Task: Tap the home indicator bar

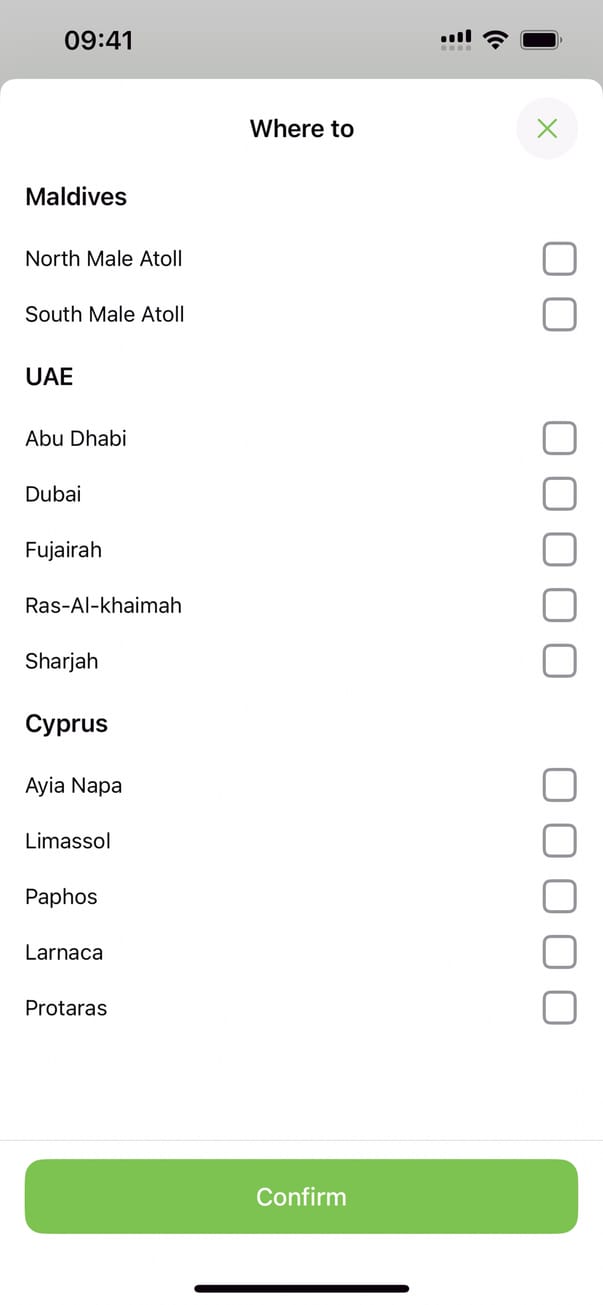Action: [301, 1288]
